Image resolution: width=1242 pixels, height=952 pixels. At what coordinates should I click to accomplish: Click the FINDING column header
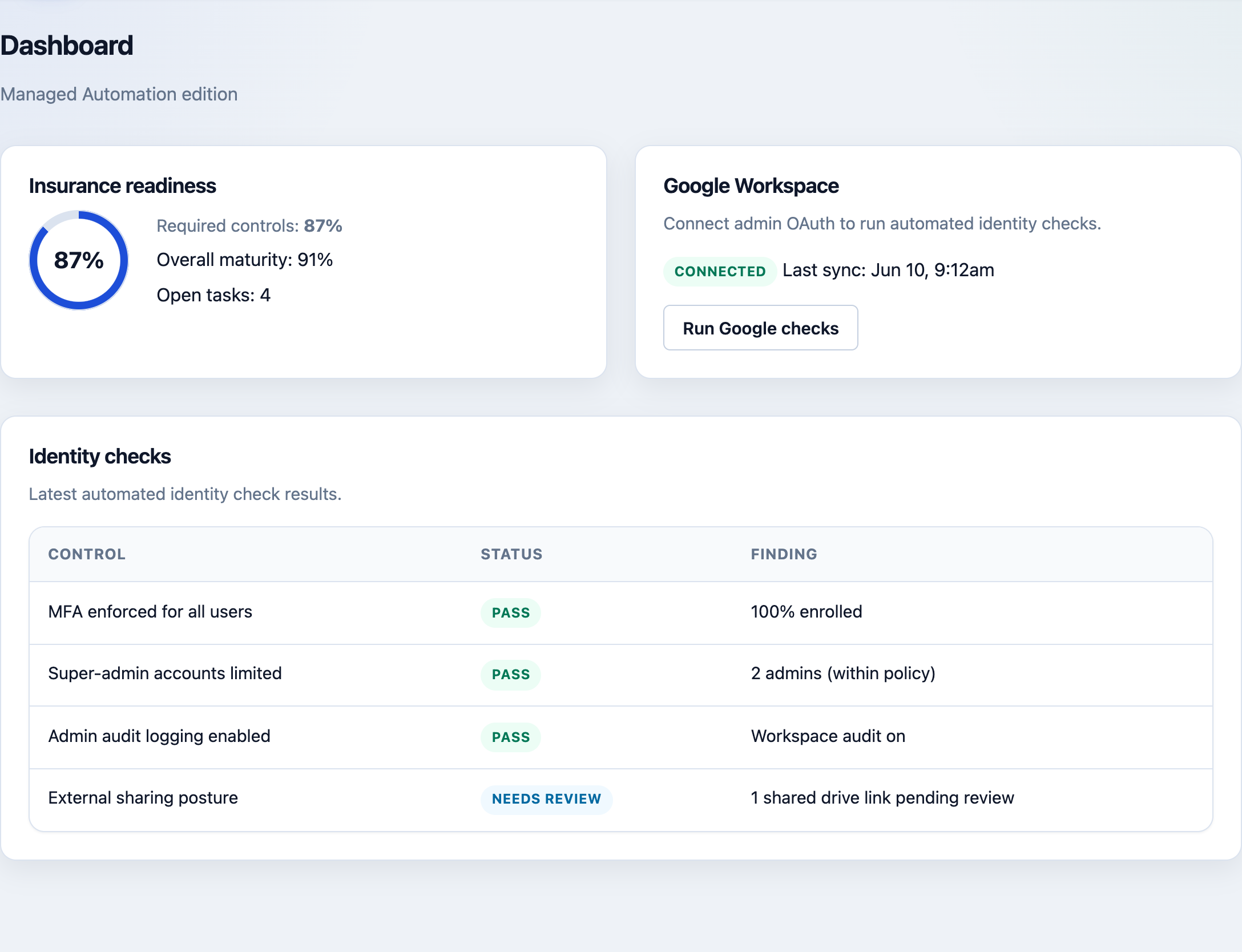point(784,554)
